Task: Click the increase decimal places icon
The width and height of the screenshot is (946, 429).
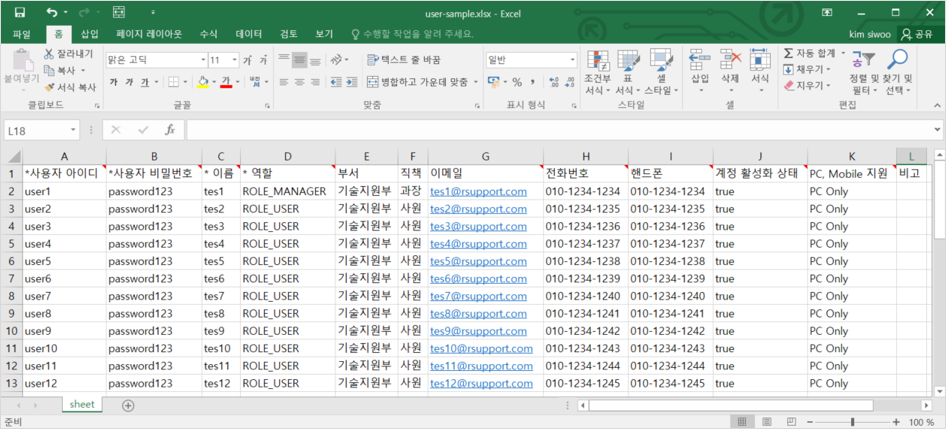Action: point(554,81)
